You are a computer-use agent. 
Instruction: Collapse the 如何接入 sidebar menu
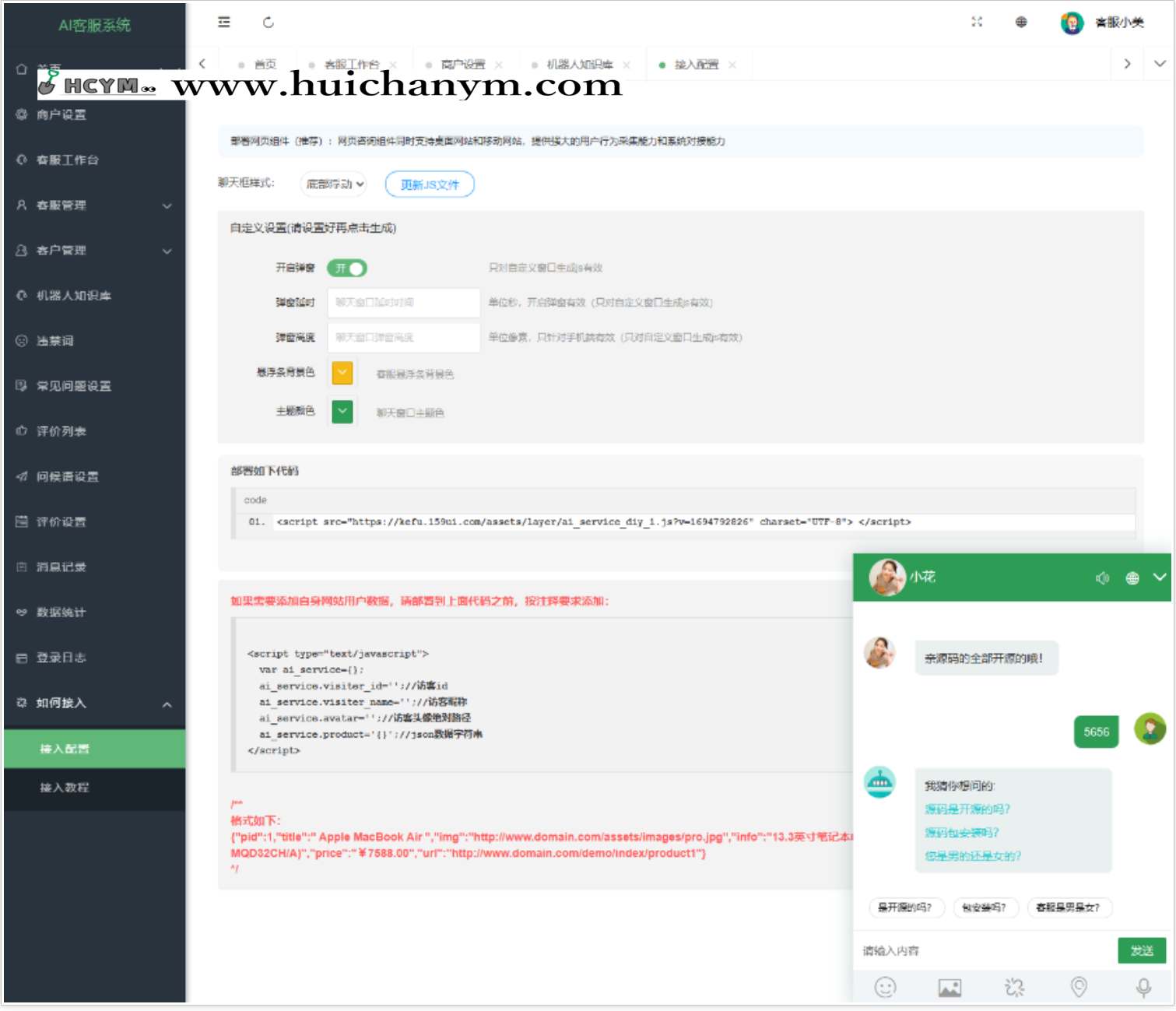tap(94, 703)
